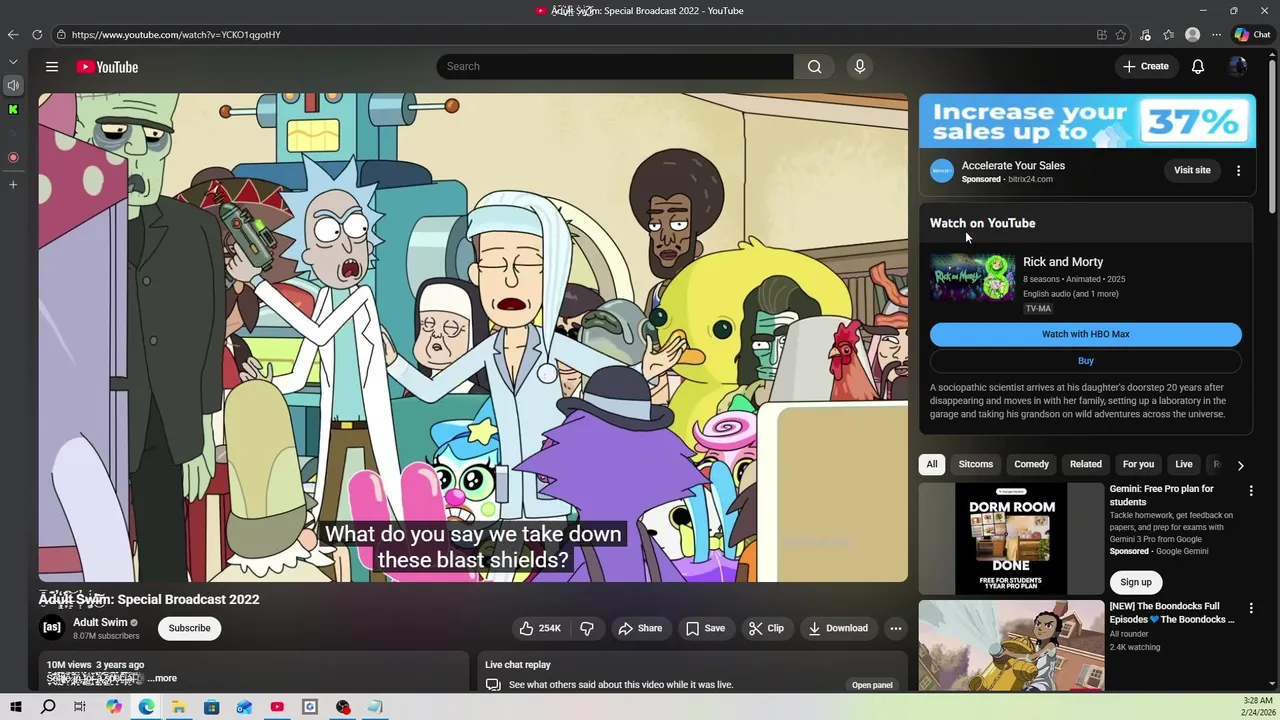The image size is (1280, 720).
Task: Select the Related filter chip
Action: click(1086, 464)
